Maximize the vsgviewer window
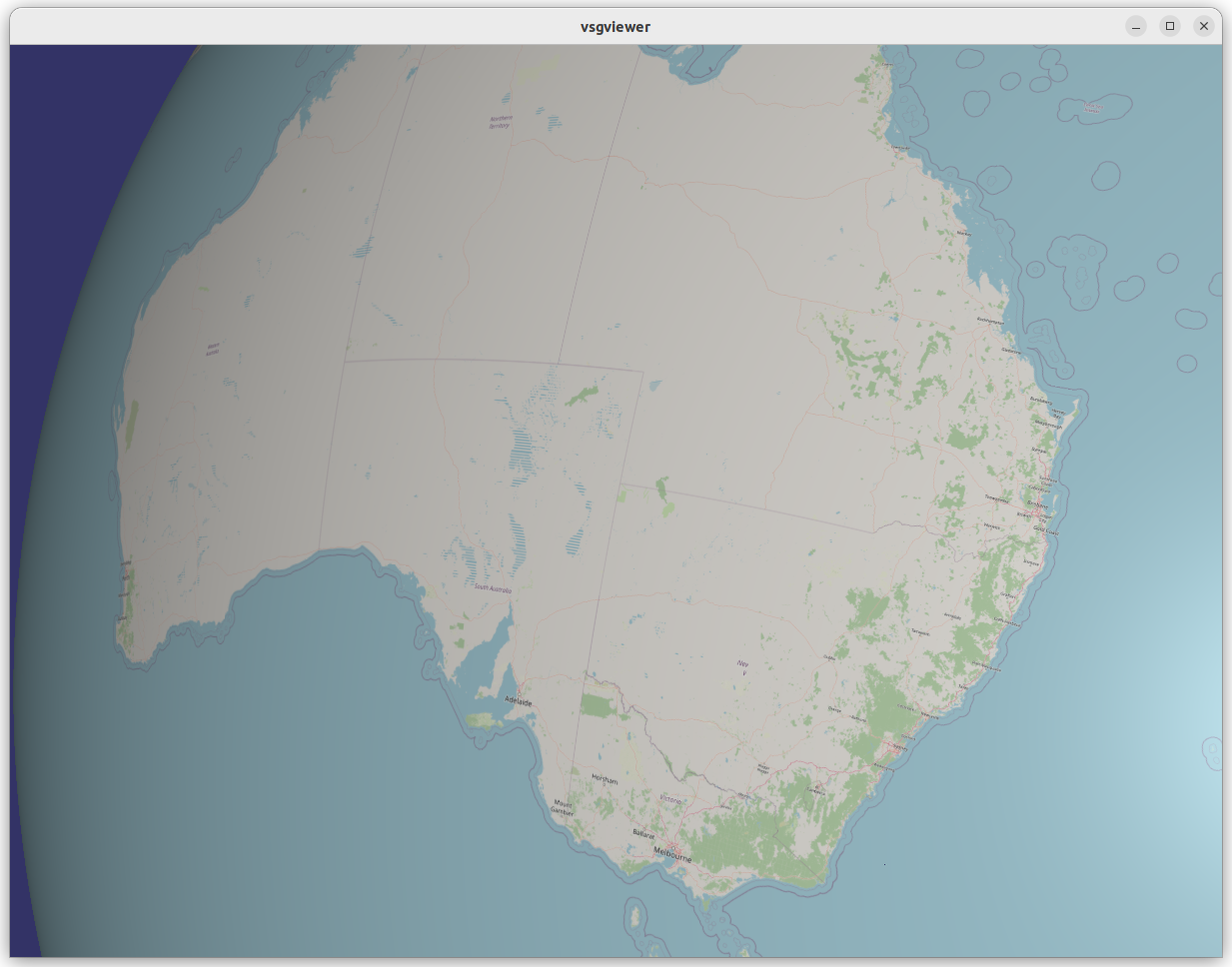The height and width of the screenshot is (967, 1232). [x=1170, y=26]
